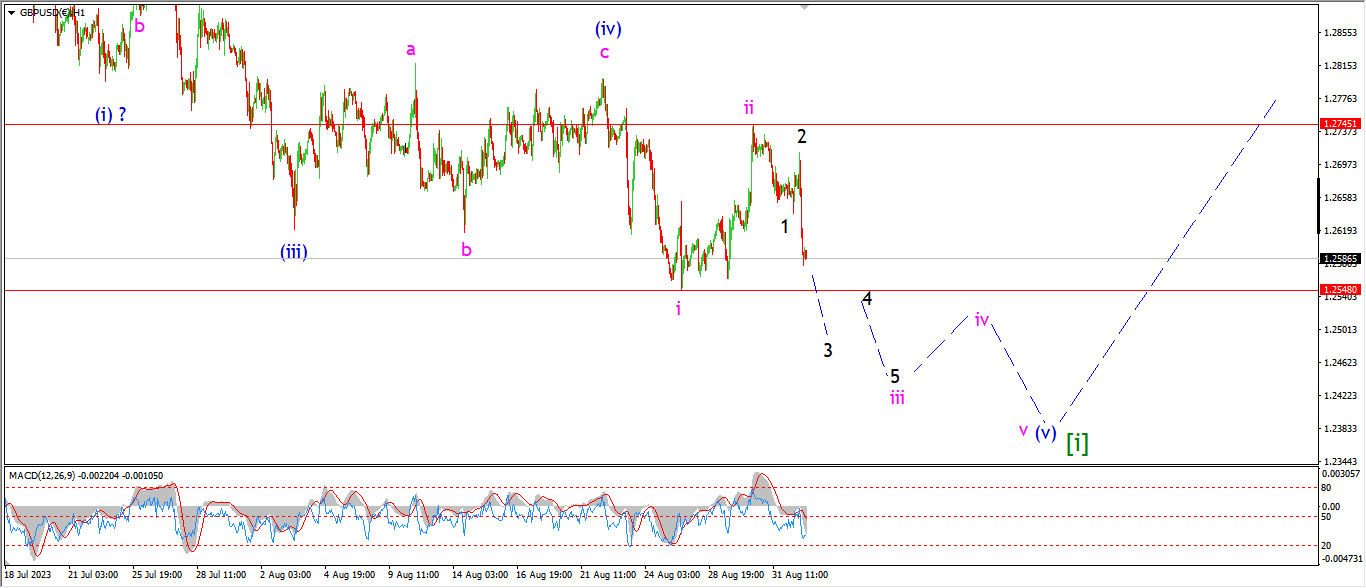
Task: Click the GBPUSD H1 chart title
Action: pyautogui.click(x=52, y=12)
